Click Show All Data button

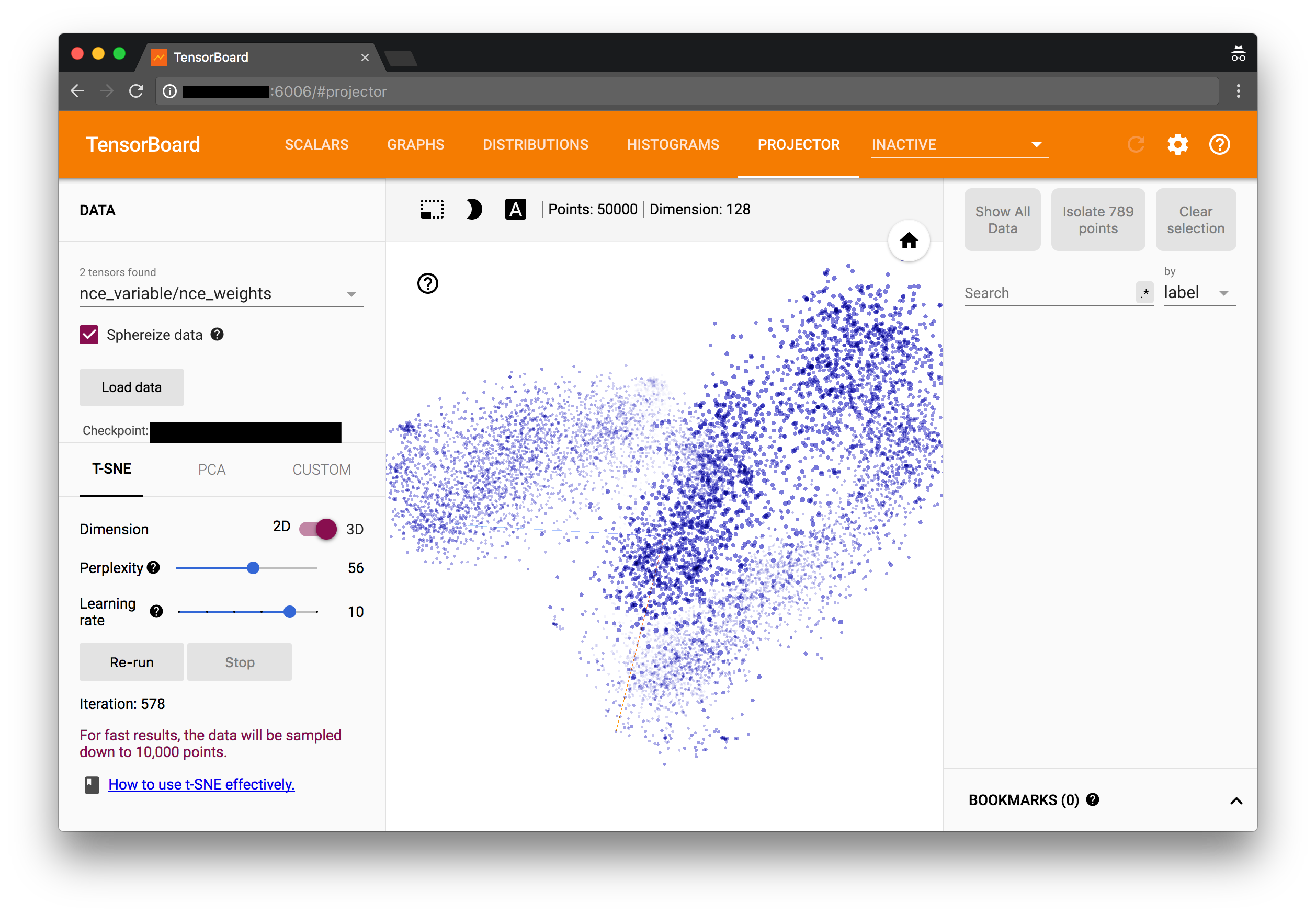click(1002, 220)
